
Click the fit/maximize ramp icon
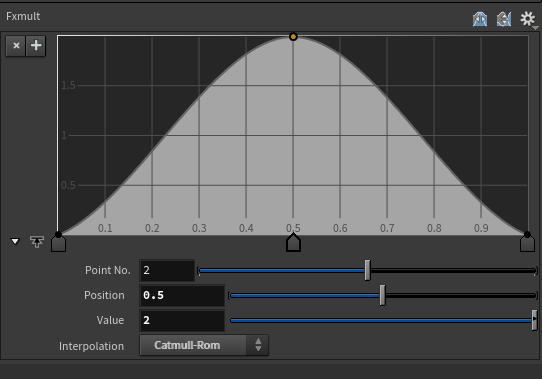pos(37,242)
